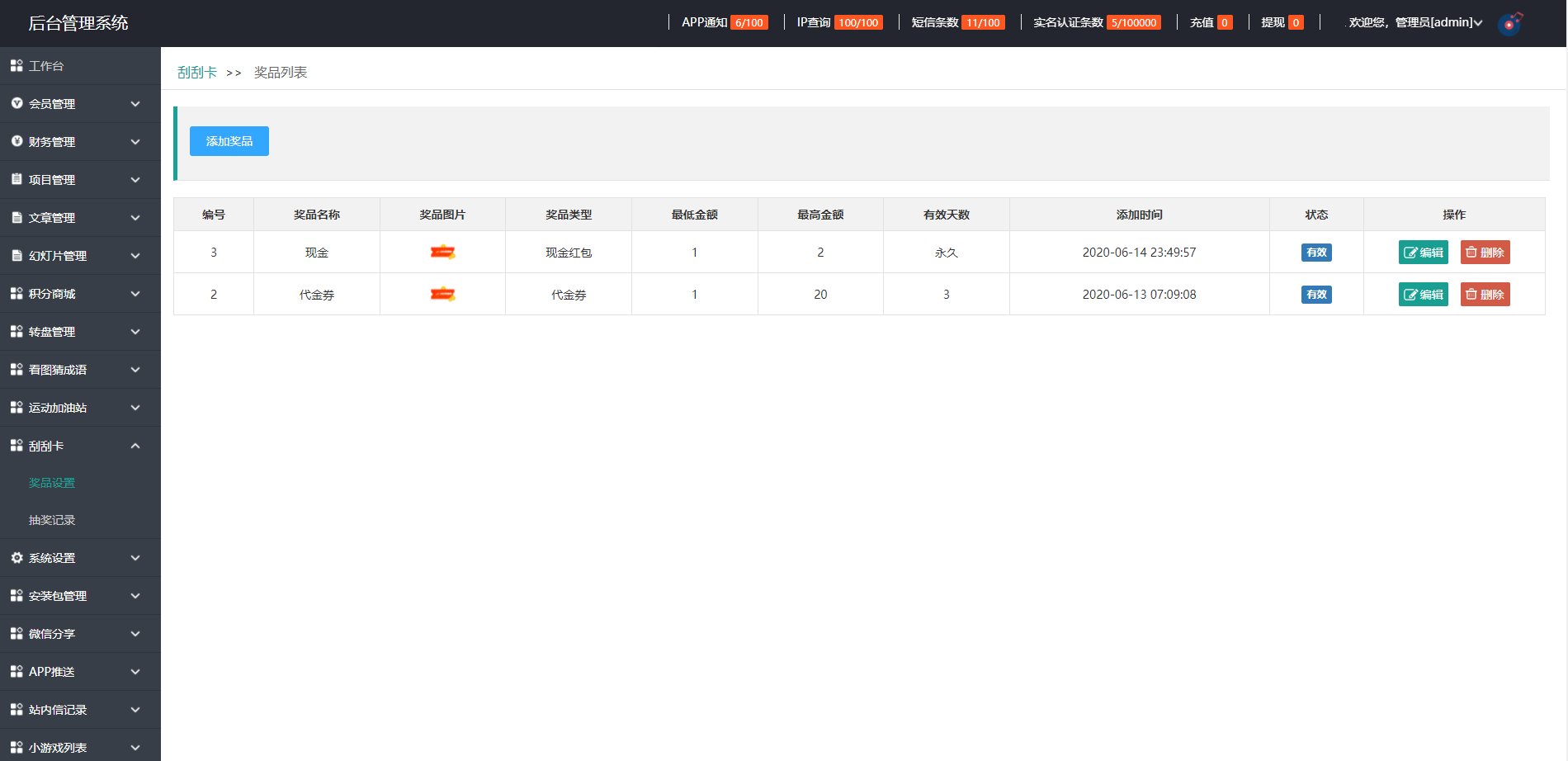Expand the 站内信记录 menu chevron
Viewport: 1568px width, 761px height.
pos(135,710)
